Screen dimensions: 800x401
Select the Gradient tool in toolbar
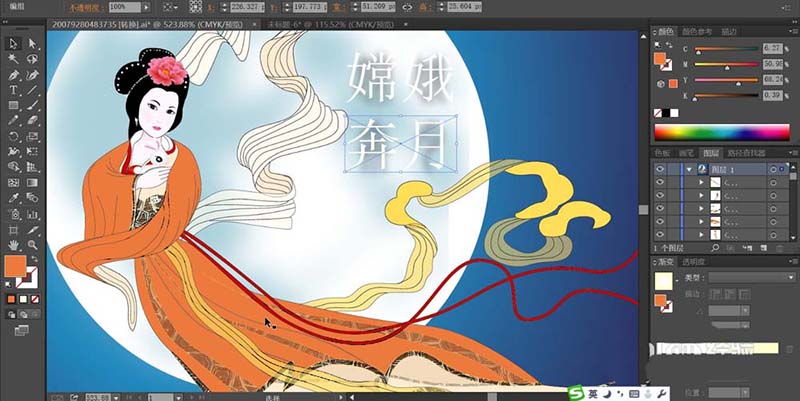click(x=33, y=183)
